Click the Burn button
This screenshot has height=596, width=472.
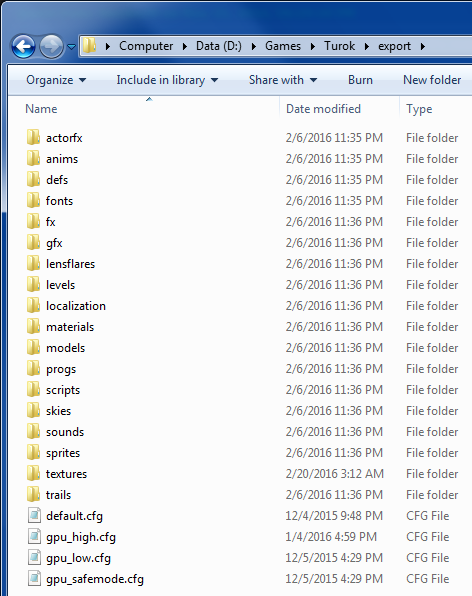pos(360,80)
